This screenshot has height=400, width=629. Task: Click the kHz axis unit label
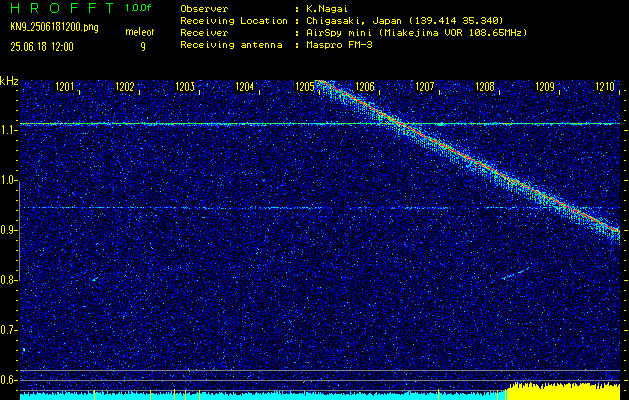(9, 81)
